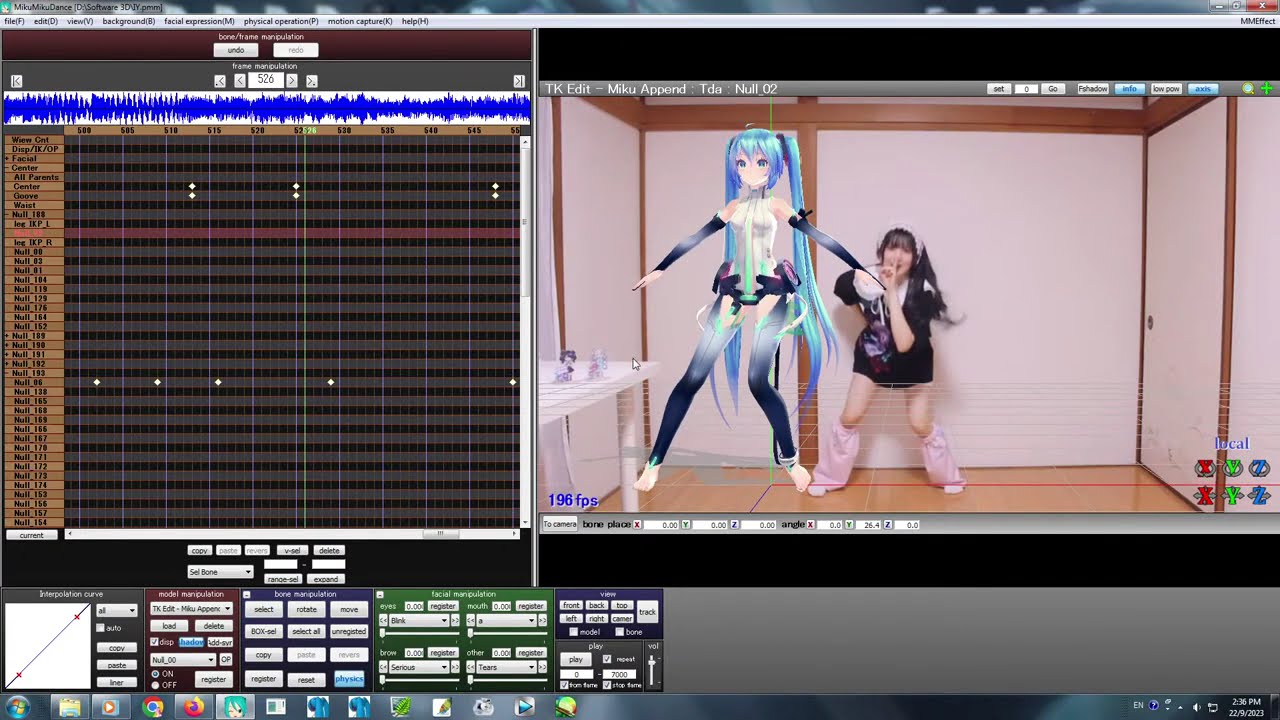This screenshot has height=720, width=1280.
Task: Open the Blink eyes morph dropdown
Action: pyautogui.click(x=418, y=621)
